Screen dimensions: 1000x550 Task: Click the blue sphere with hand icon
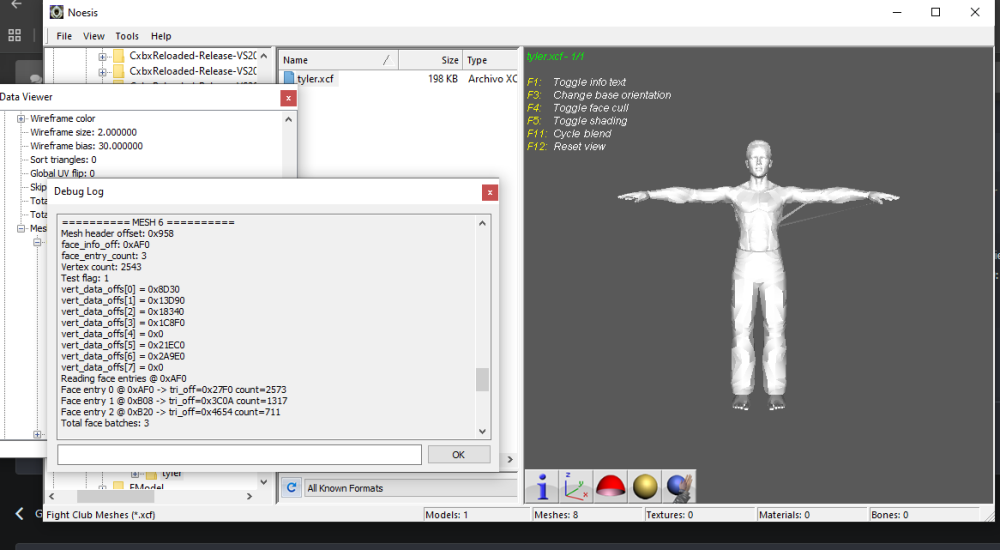point(679,487)
